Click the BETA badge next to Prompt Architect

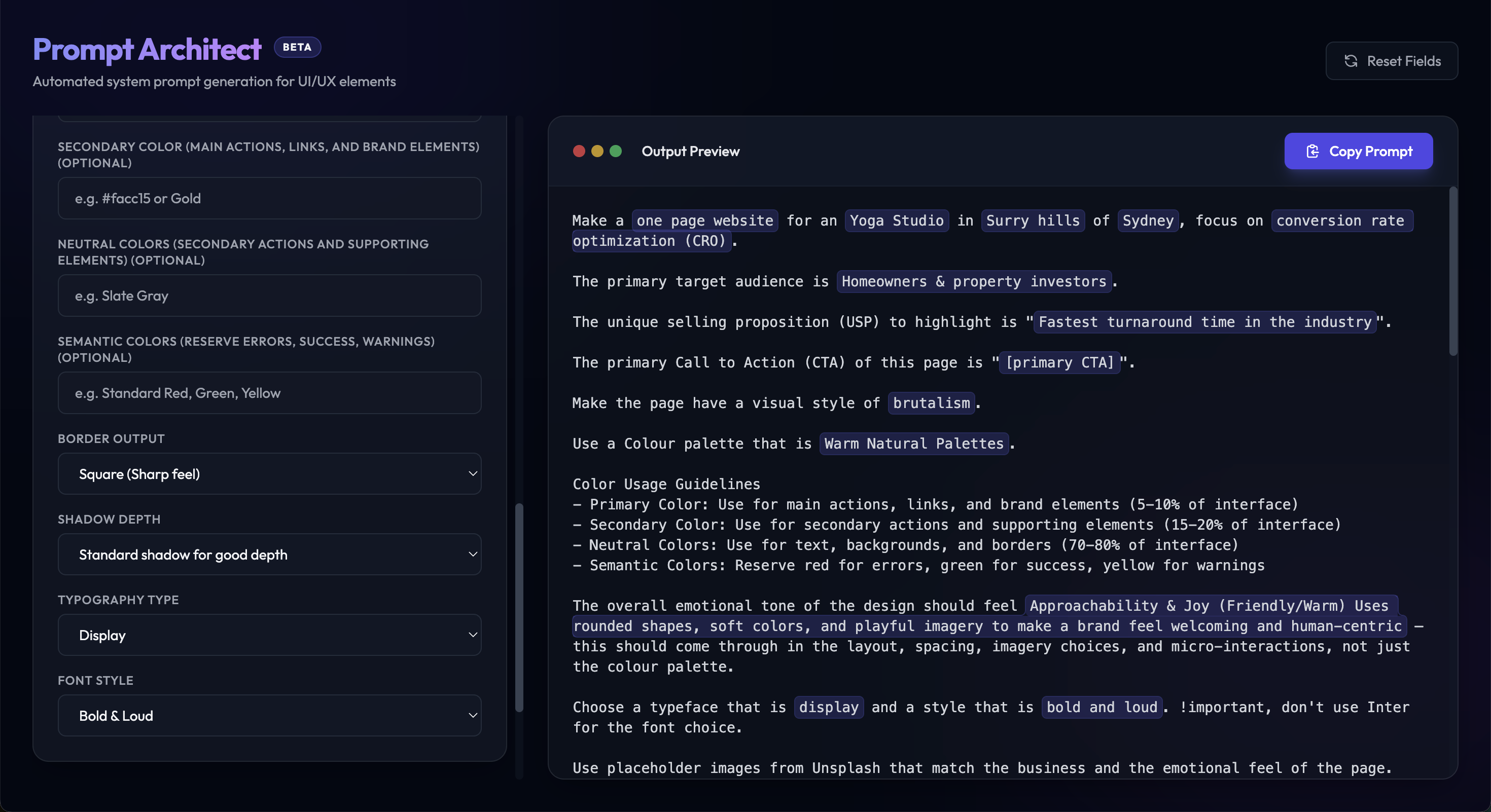coord(297,47)
